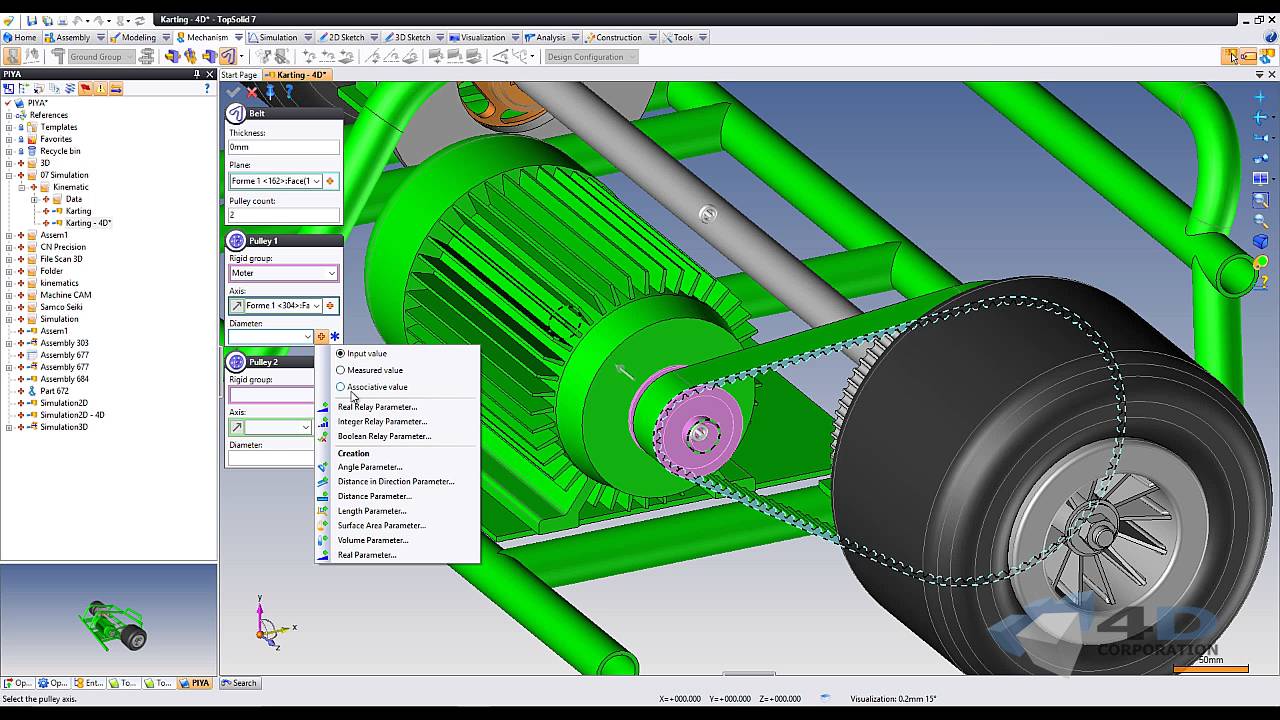Open the Home tab
Screen dimensions: 1280x720
point(20,37)
